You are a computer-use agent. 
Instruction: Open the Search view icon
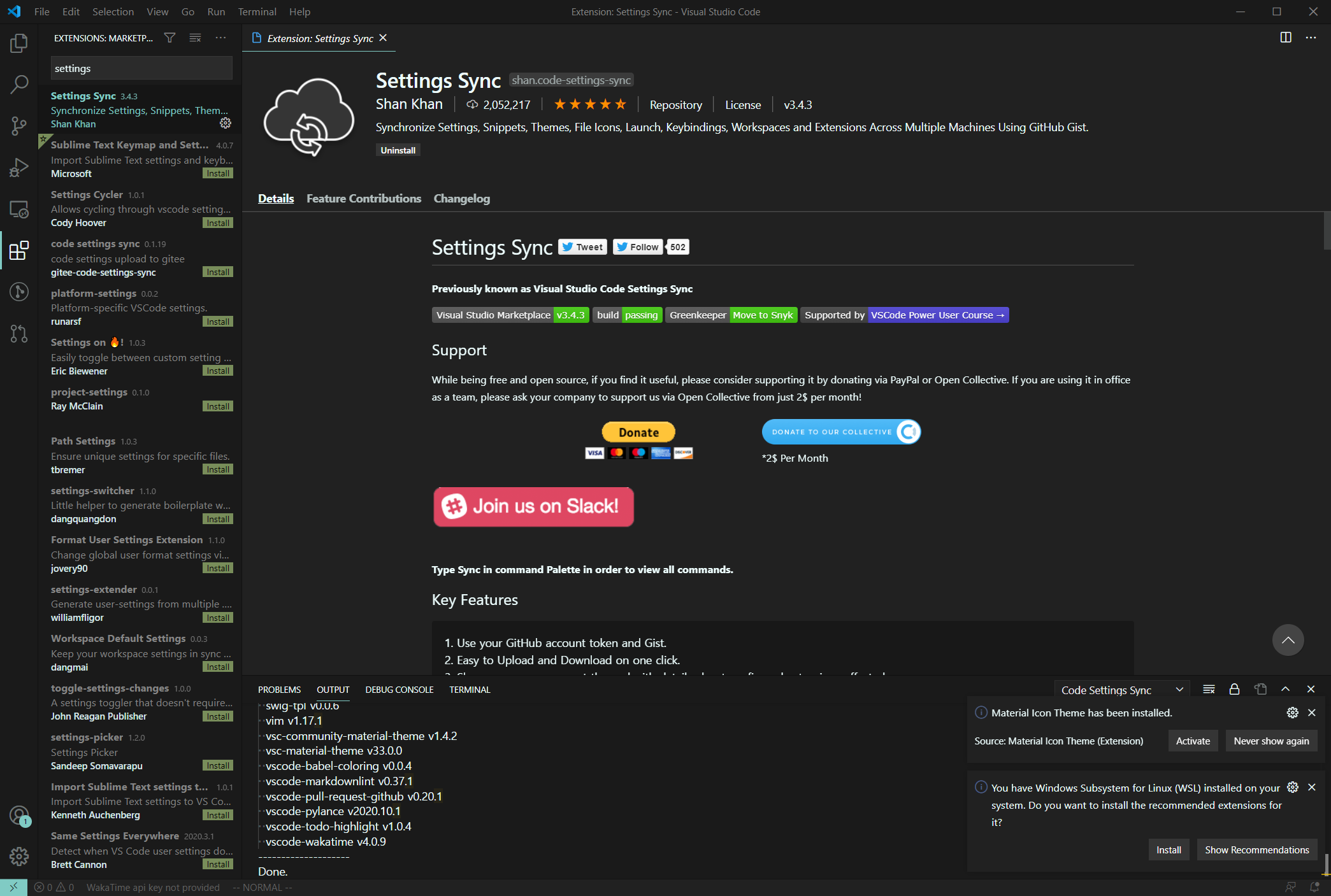click(19, 84)
